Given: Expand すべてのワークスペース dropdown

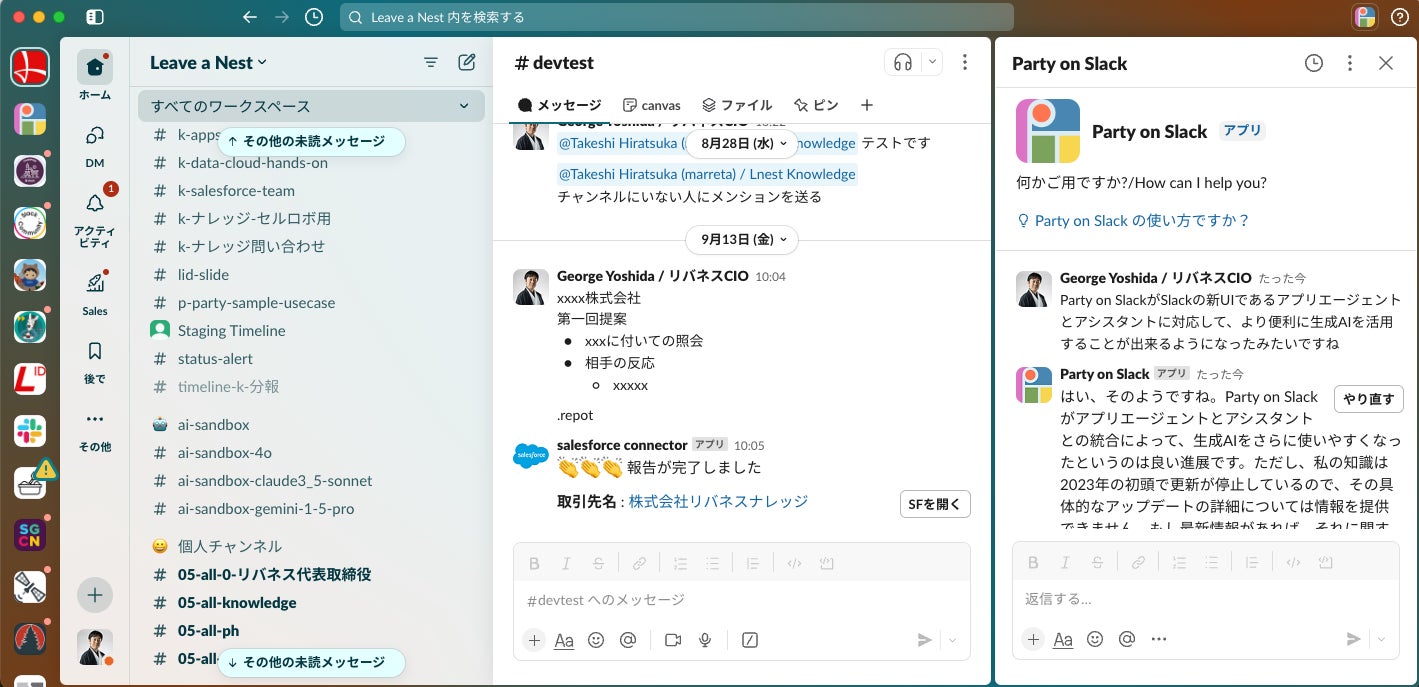Looking at the screenshot, I should 311,106.
